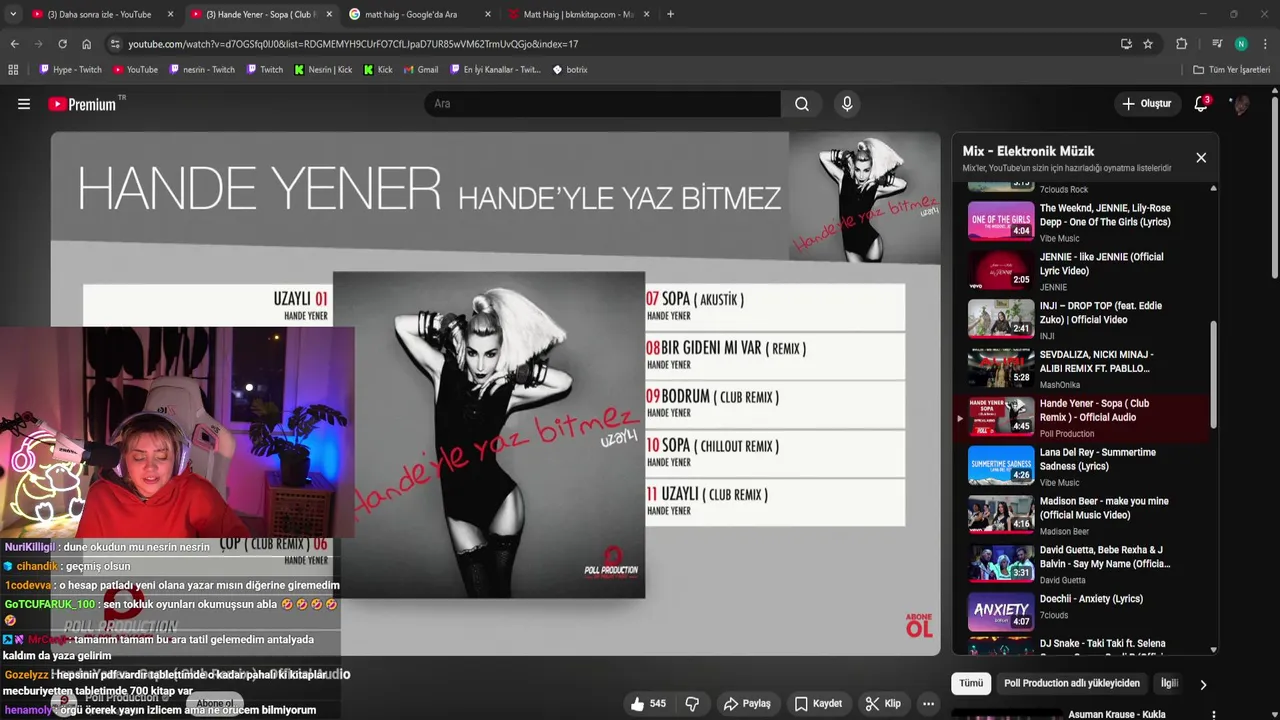
Task: Open the extensions puzzle icon
Action: (1181, 44)
